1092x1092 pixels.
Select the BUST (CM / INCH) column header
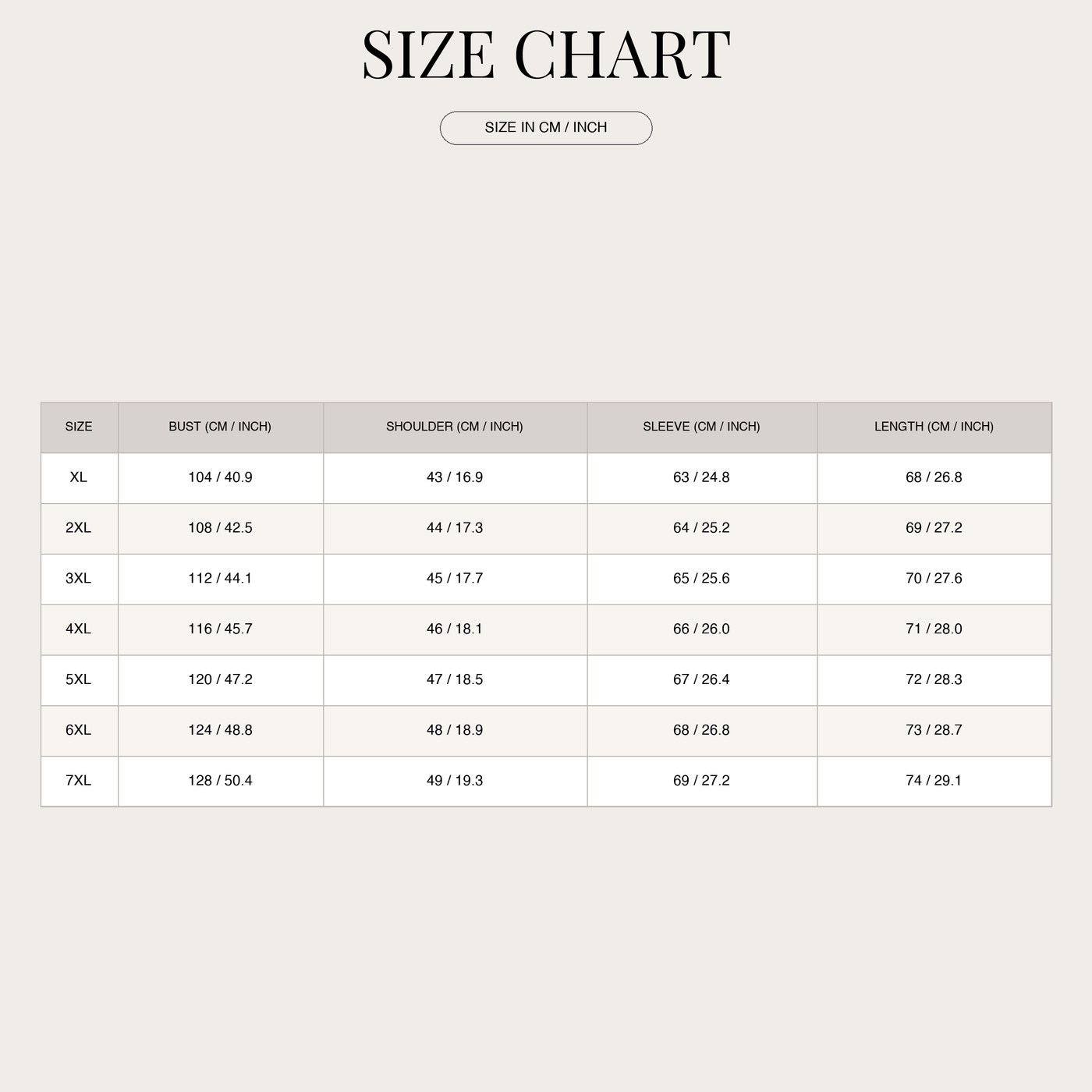pyautogui.click(x=220, y=427)
